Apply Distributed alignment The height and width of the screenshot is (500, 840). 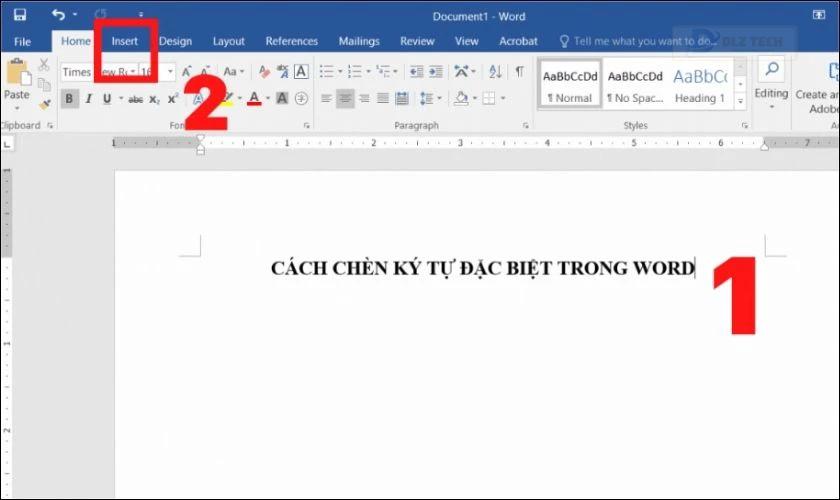402,99
